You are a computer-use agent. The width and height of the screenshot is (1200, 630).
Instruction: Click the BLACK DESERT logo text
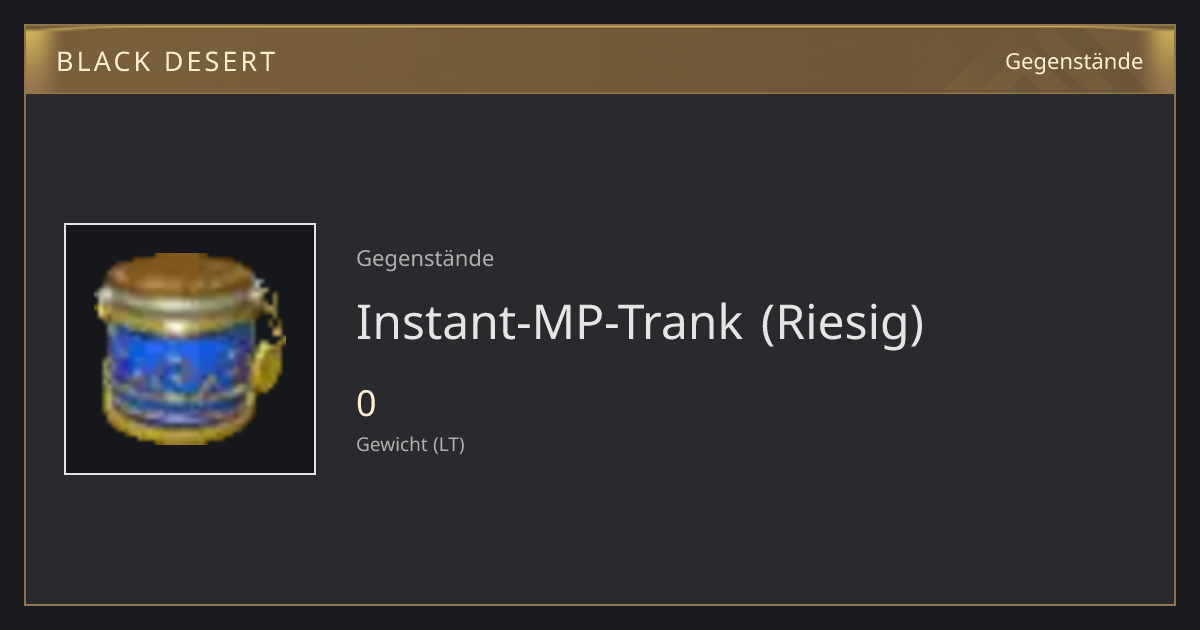click(166, 62)
